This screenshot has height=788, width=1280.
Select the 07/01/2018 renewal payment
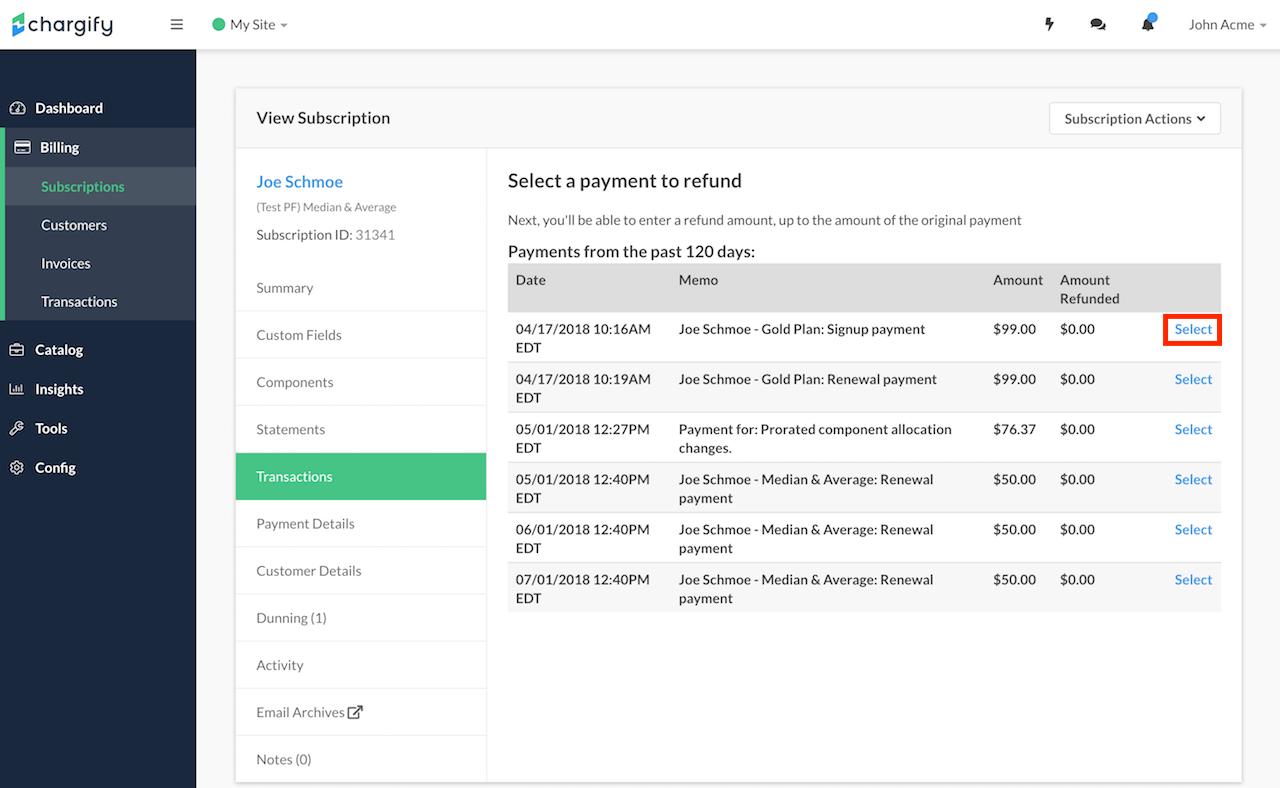1193,579
